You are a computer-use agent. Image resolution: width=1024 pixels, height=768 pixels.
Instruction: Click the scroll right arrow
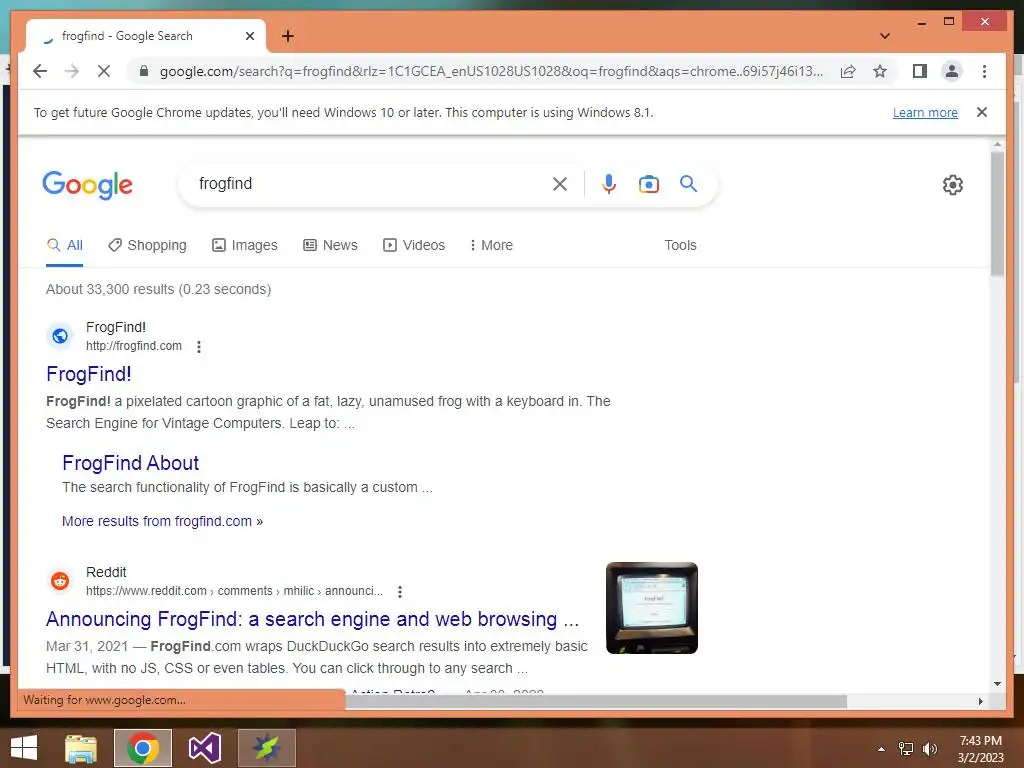980,701
